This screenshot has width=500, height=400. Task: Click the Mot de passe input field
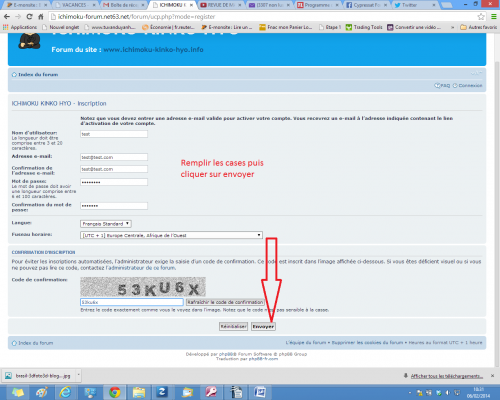(x=114, y=182)
